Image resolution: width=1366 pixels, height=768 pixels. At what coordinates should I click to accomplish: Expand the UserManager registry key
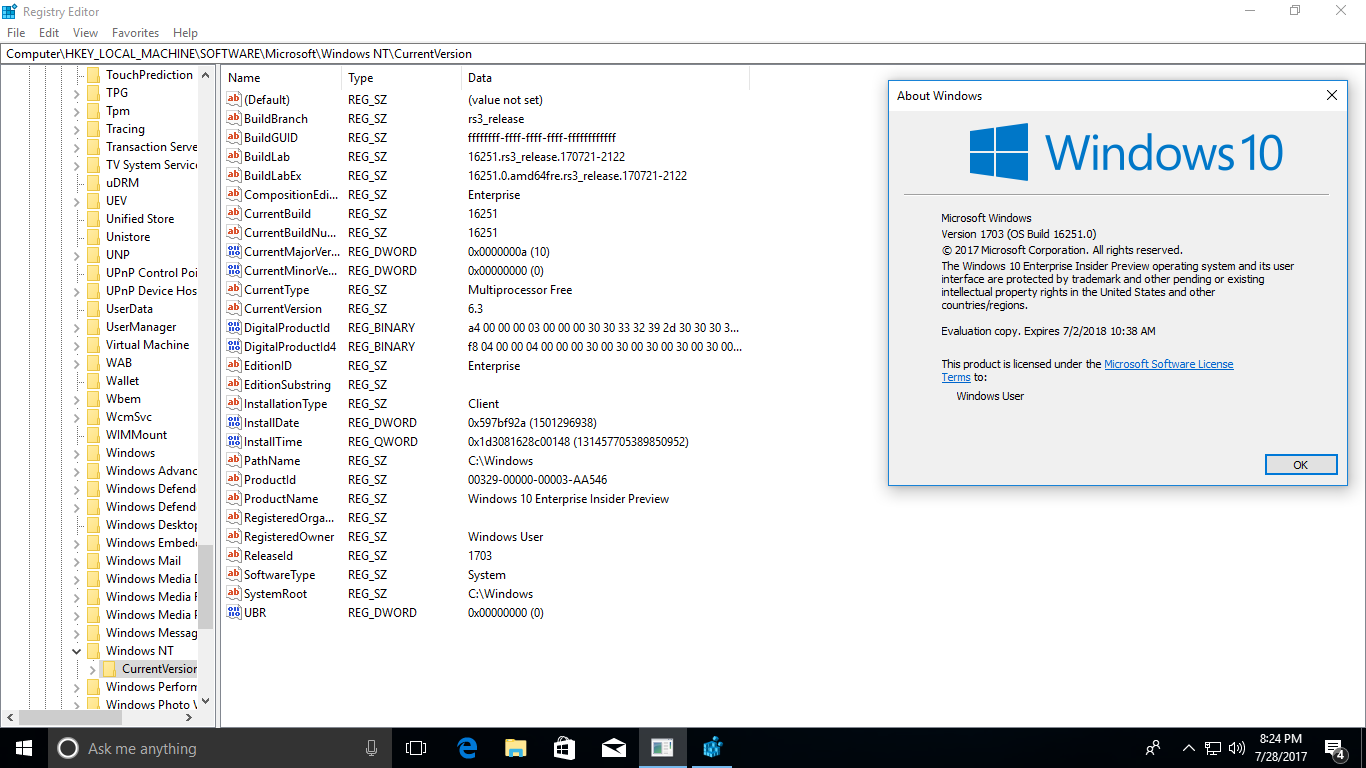77,327
